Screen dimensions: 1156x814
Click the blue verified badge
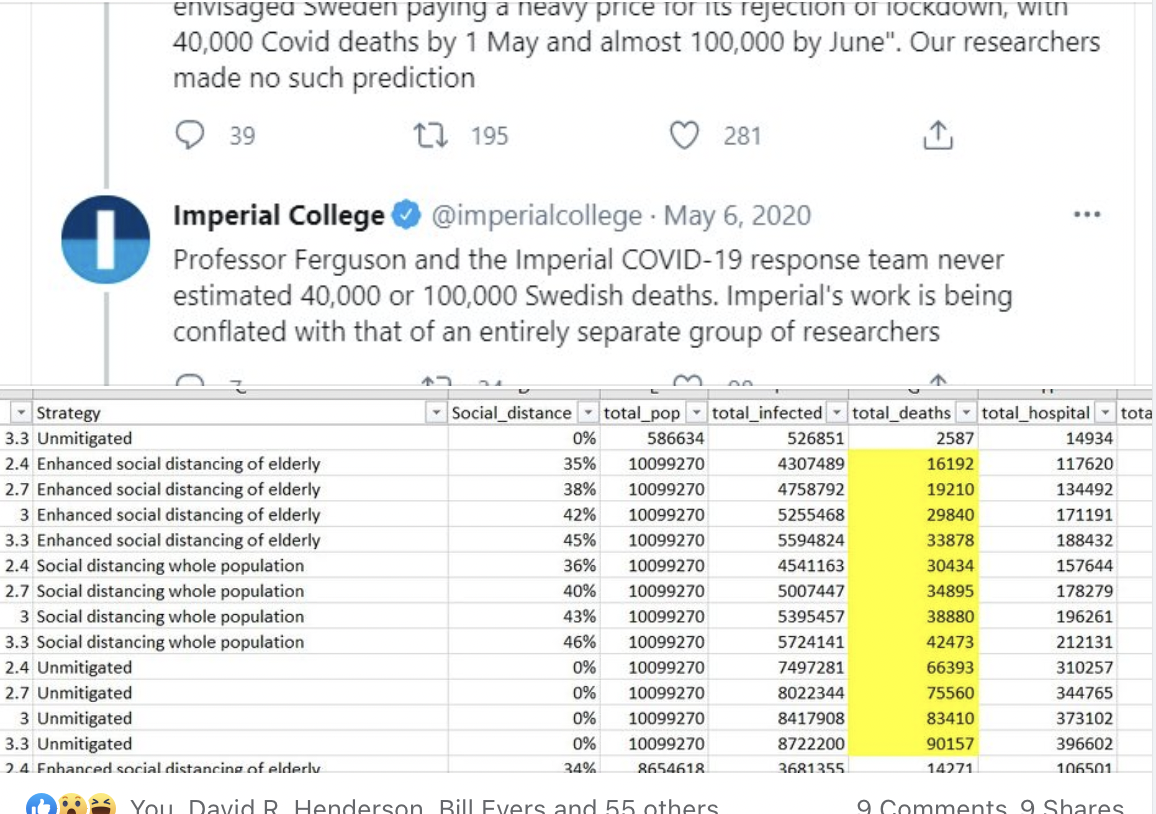(405, 215)
